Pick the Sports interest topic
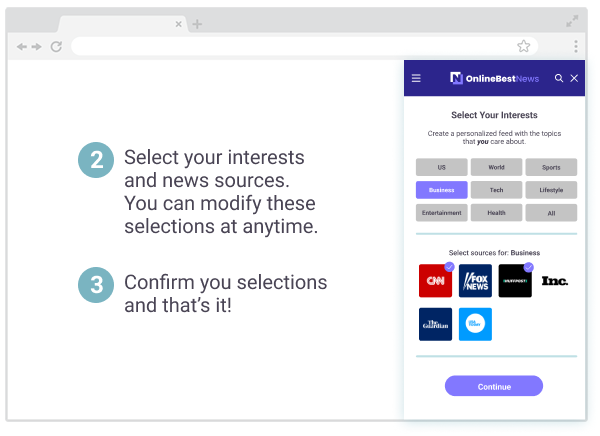The width and height of the screenshot is (600, 436). click(551, 168)
